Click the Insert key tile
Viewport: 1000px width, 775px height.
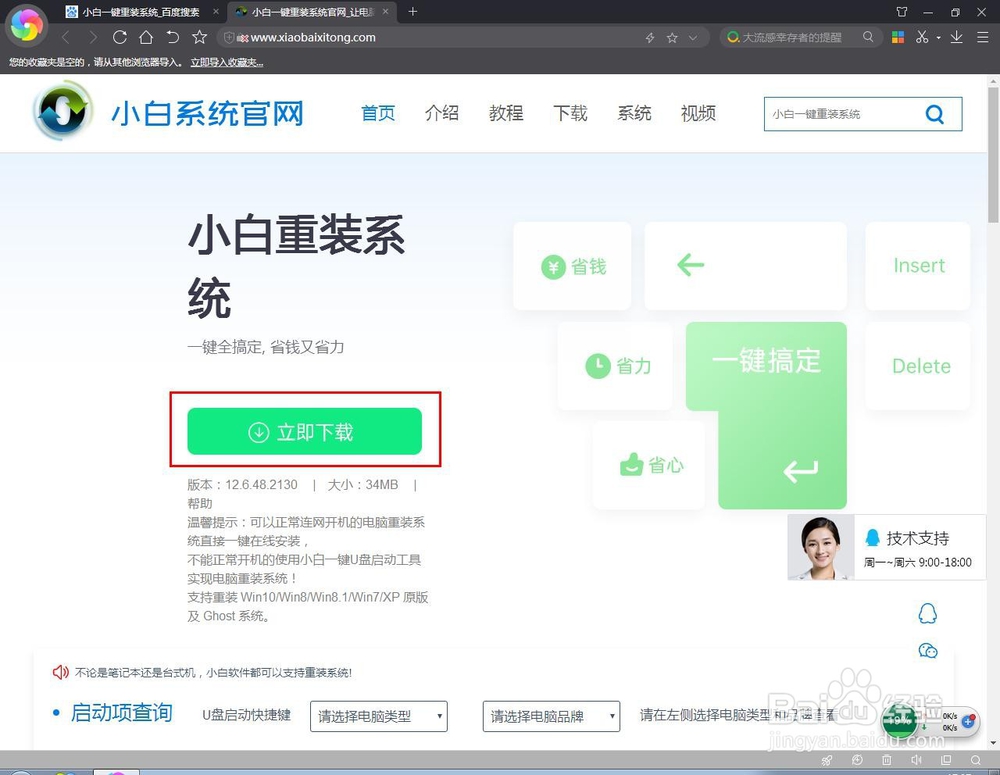(x=918, y=266)
